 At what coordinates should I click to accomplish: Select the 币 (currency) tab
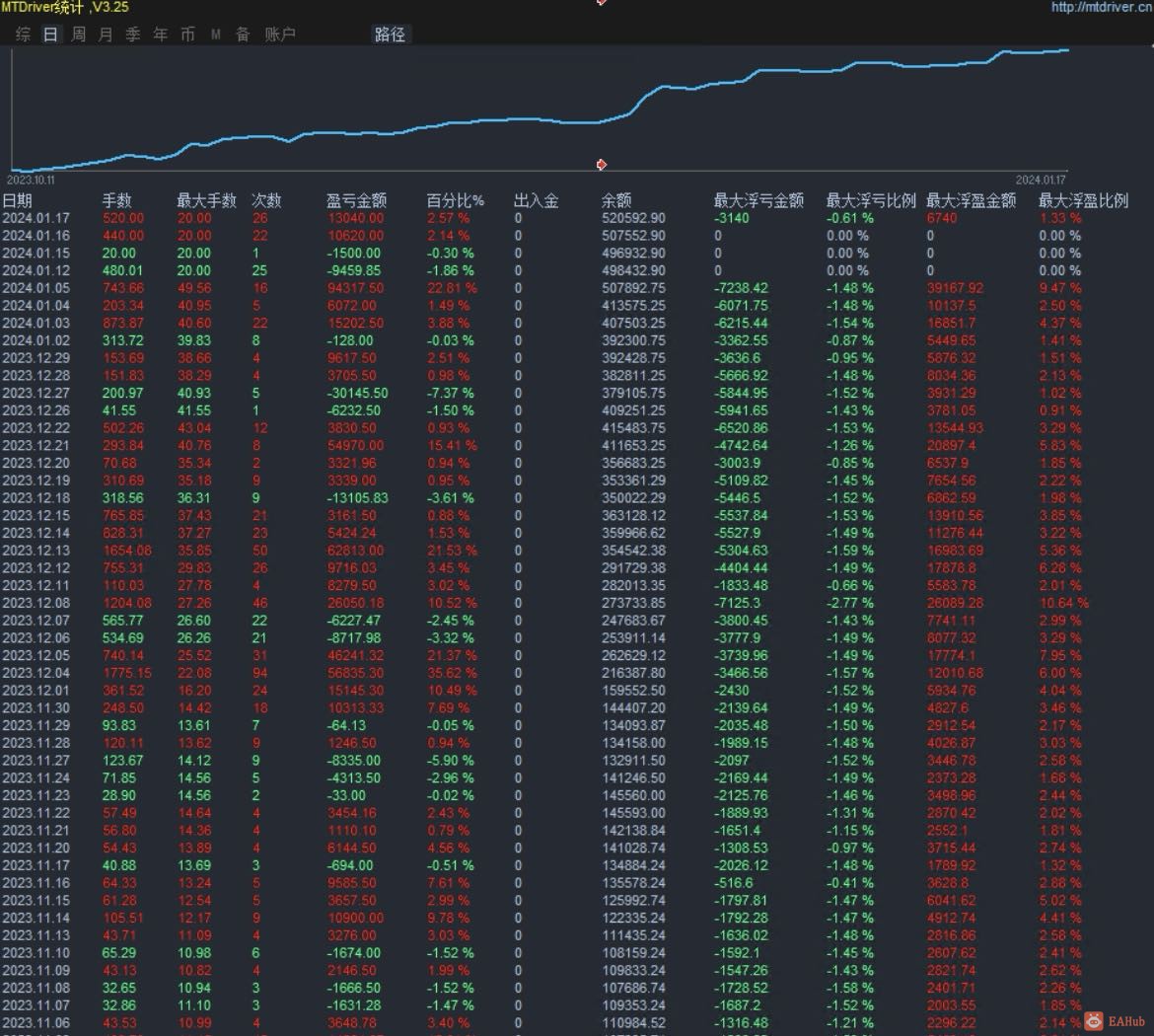click(187, 35)
